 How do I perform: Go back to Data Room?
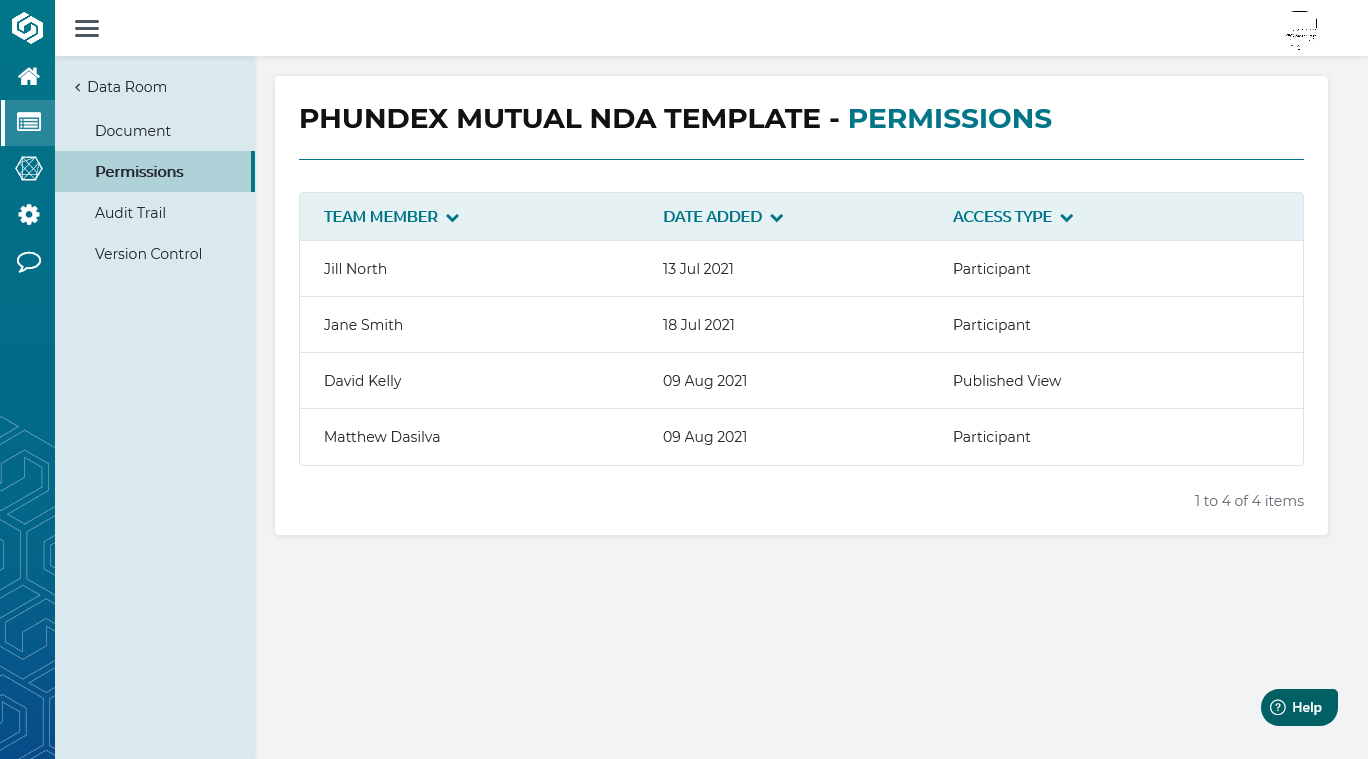tap(121, 87)
